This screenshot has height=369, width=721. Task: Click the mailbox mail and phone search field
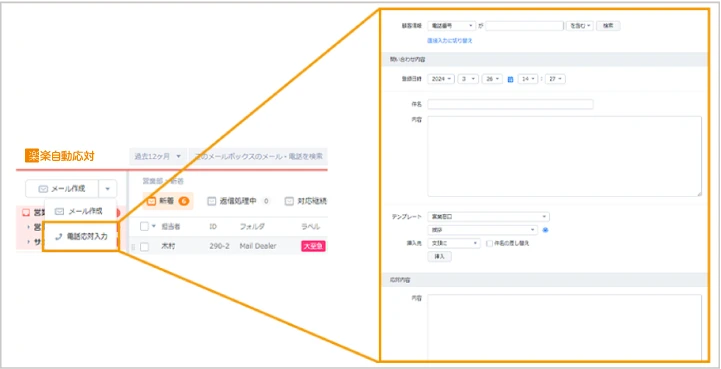pyautogui.click(x=258, y=156)
